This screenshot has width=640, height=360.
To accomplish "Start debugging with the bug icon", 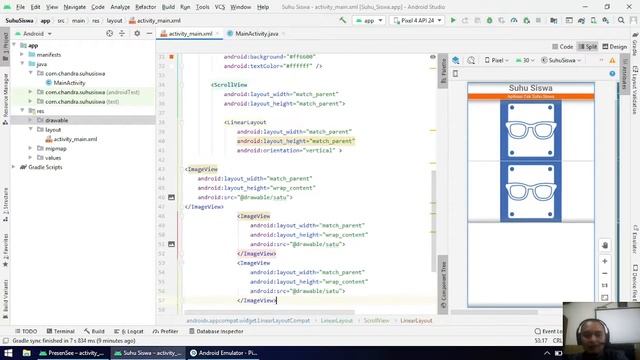I will coord(489,20).
